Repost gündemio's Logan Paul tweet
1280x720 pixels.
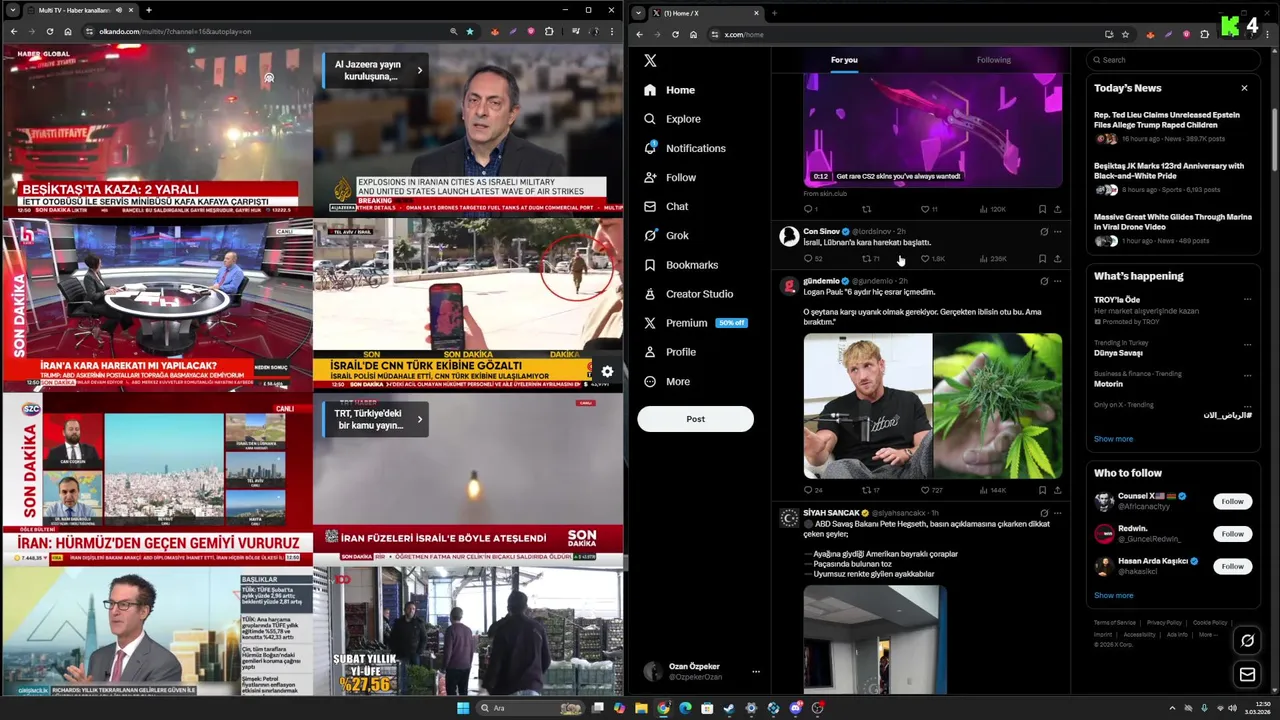click(866, 490)
